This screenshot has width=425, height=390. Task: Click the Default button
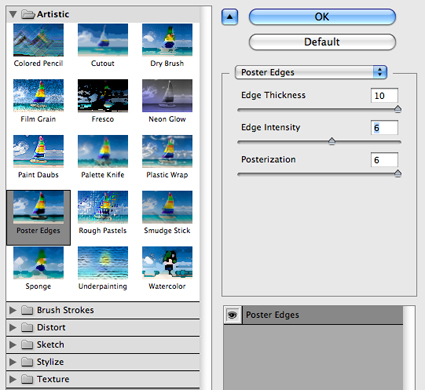click(x=322, y=42)
